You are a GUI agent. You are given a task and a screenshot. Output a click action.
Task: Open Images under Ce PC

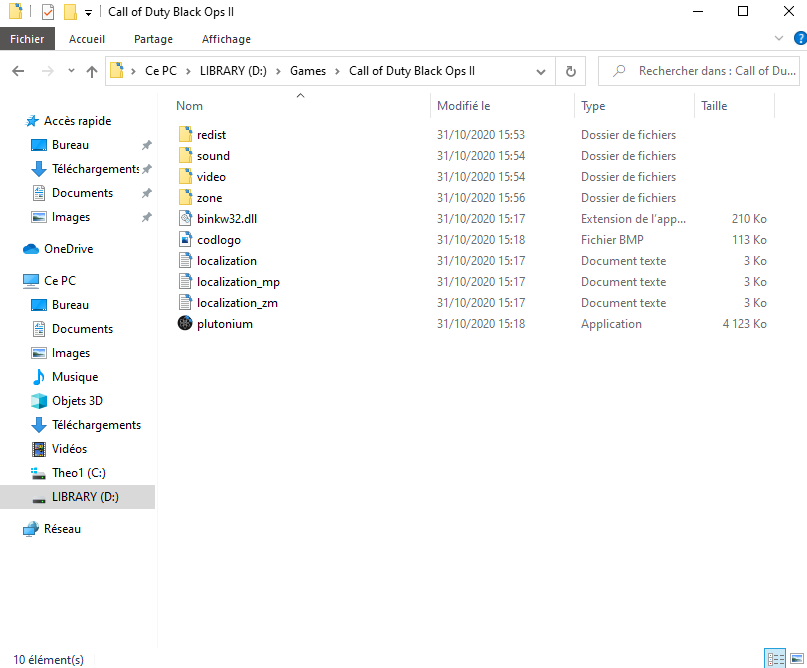(x=61, y=353)
